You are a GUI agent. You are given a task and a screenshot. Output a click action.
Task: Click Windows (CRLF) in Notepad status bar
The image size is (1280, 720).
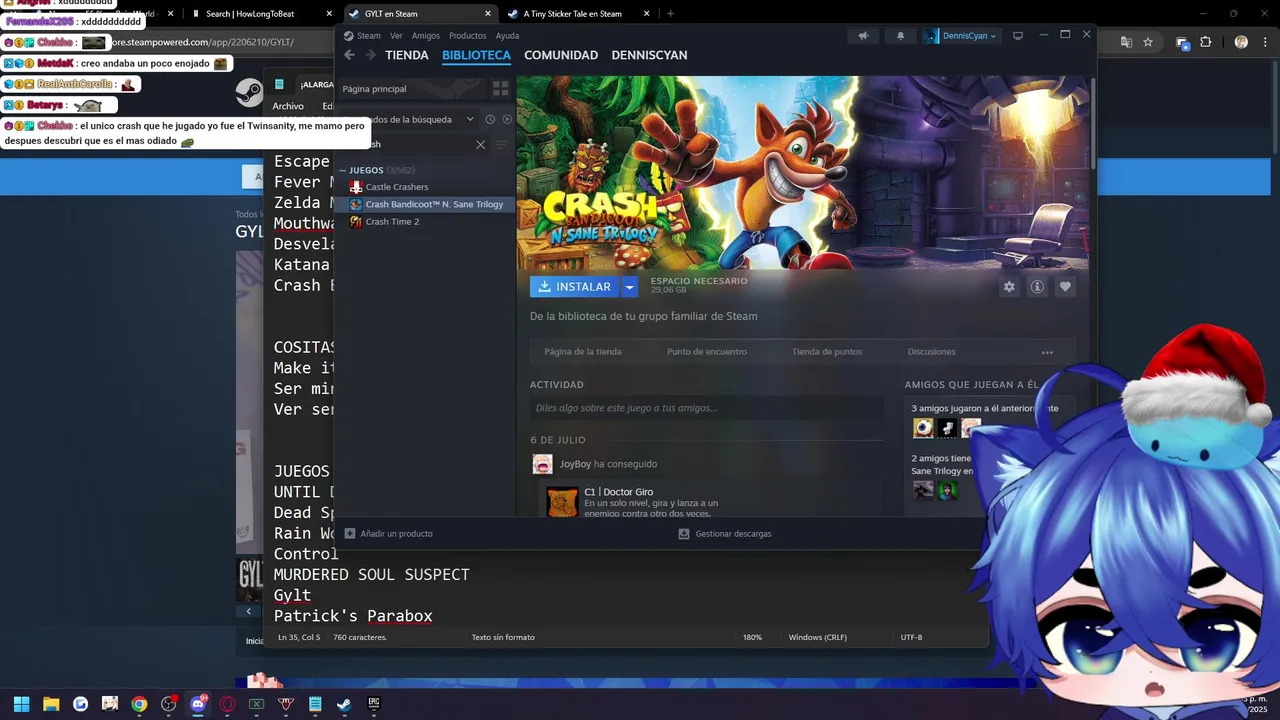(817, 637)
